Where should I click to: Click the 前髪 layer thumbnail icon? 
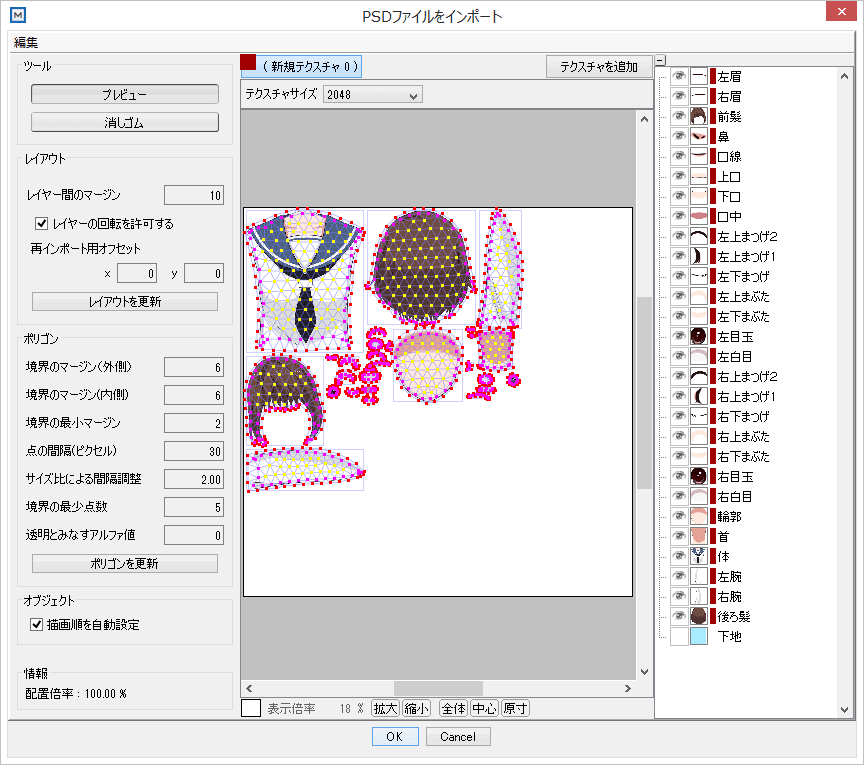point(699,116)
